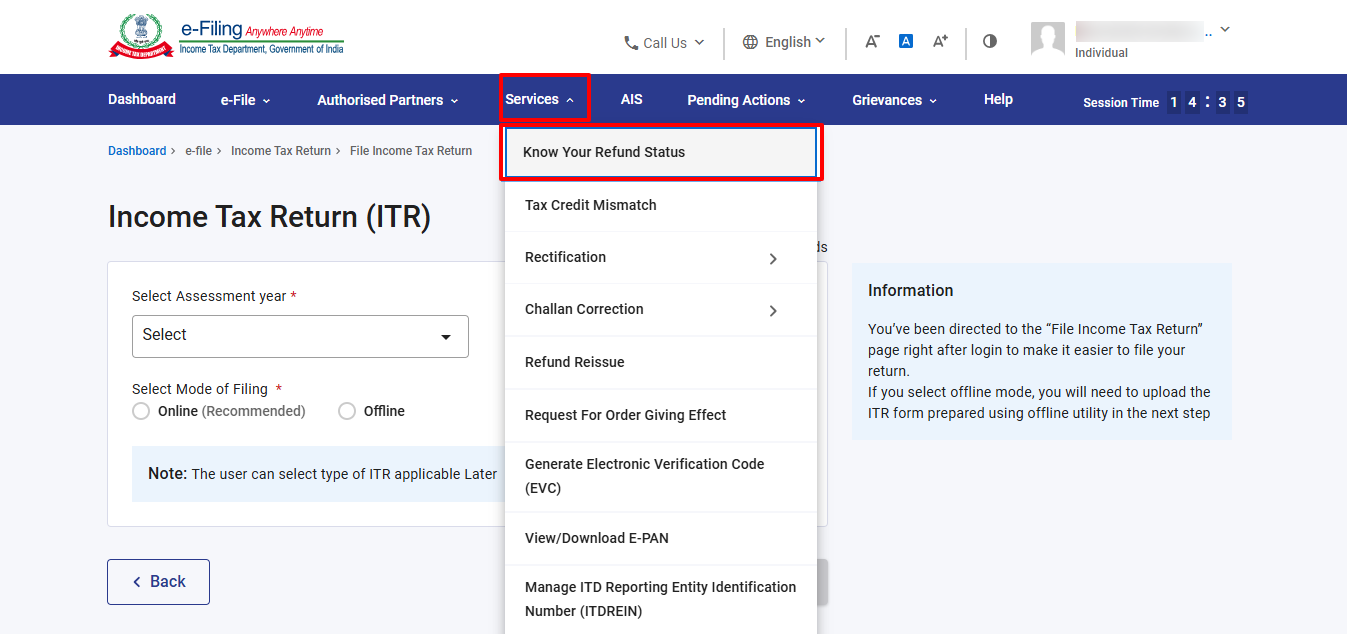Decrease font size with A- icon
1347x634 pixels.
coord(872,41)
